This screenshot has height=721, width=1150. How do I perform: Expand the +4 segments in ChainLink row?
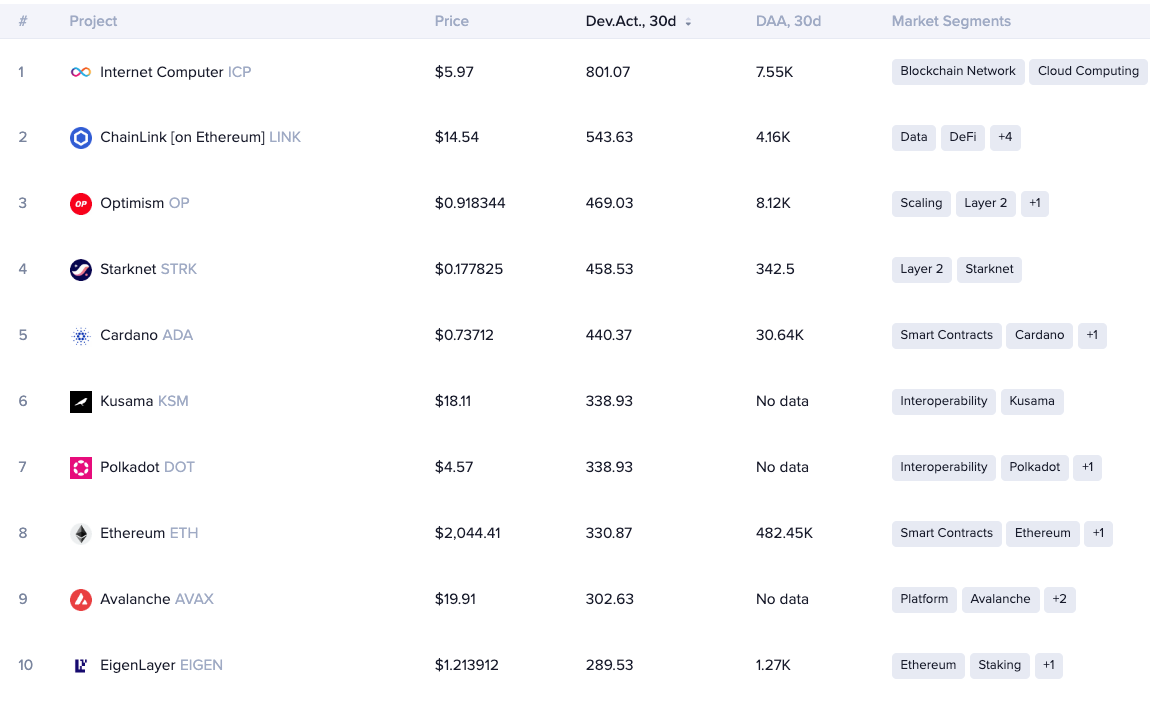pyautogui.click(x=1005, y=137)
